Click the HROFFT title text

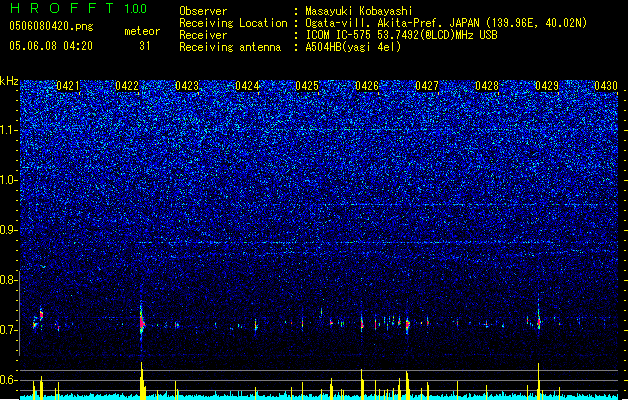63,8
